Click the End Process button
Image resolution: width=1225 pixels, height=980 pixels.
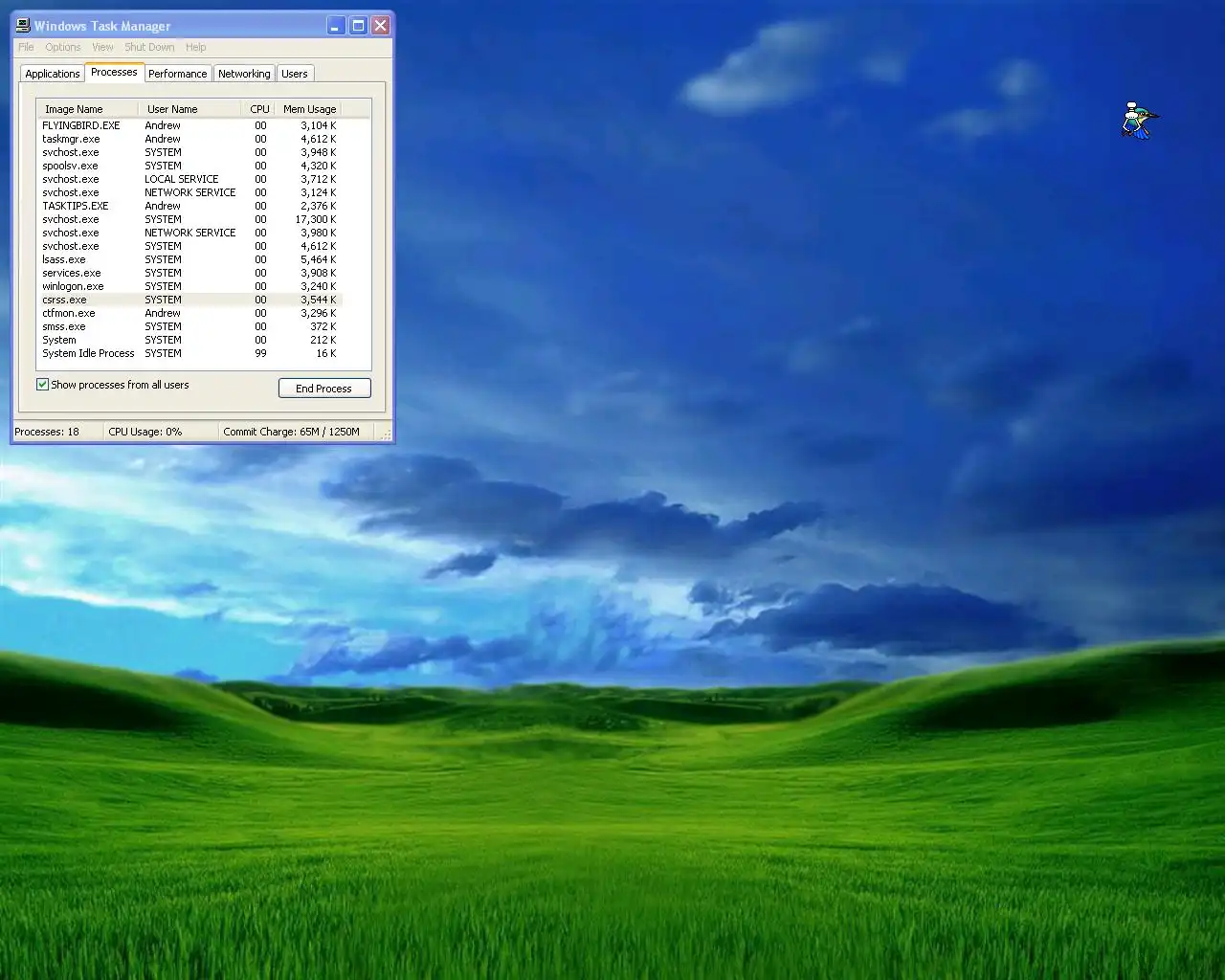(x=324, y=389)
